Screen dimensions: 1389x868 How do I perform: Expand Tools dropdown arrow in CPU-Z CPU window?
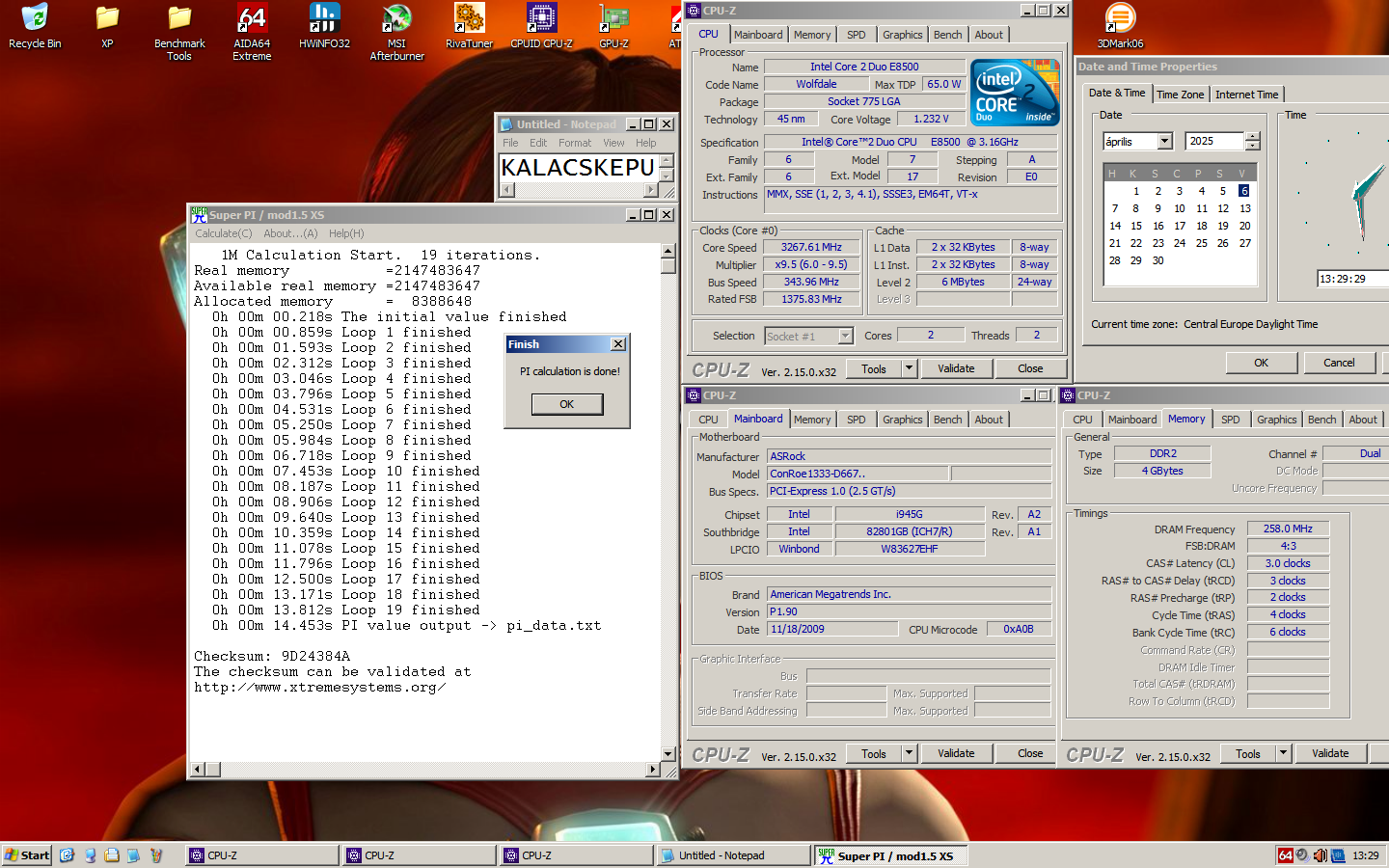click(909, 368)
